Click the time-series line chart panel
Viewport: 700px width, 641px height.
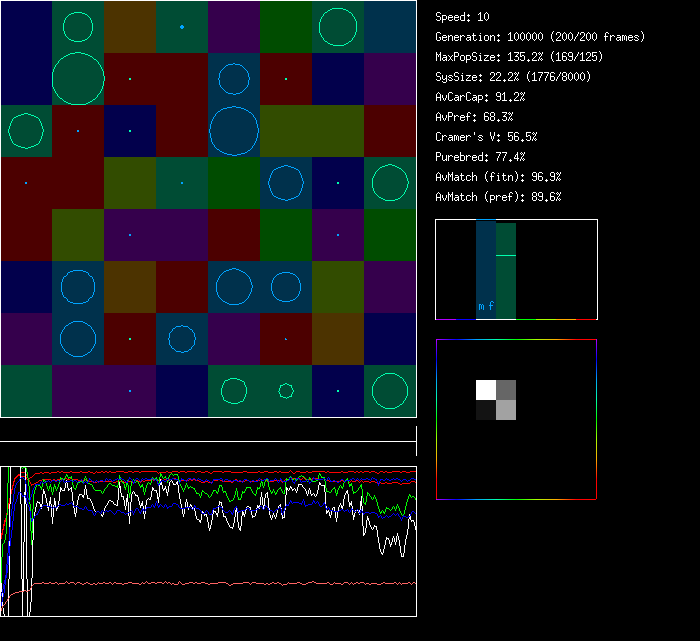(208, 541)
